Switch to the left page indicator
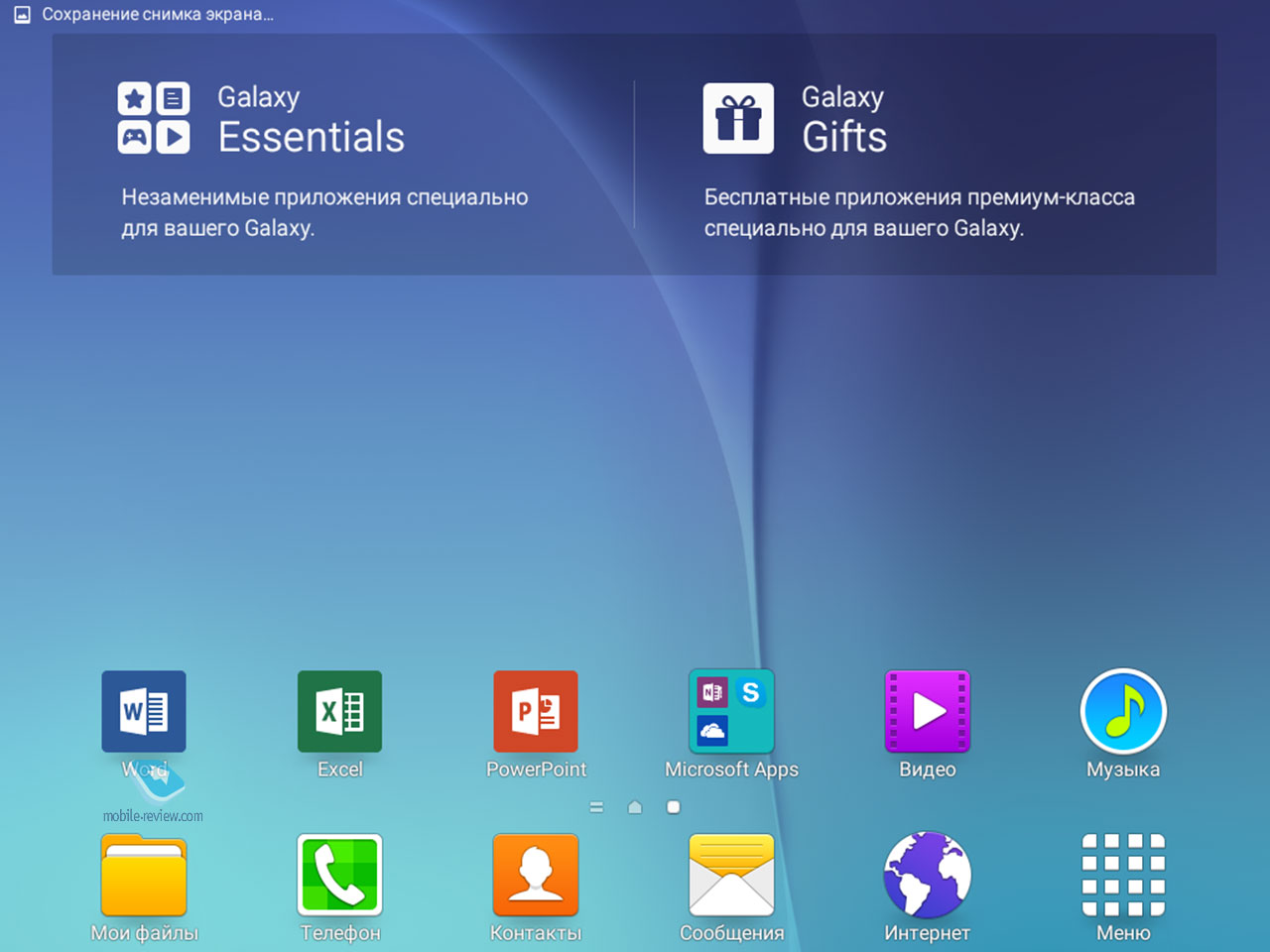Image resolution: width=1270 pixels, height=952 pixels. [596, 807]
